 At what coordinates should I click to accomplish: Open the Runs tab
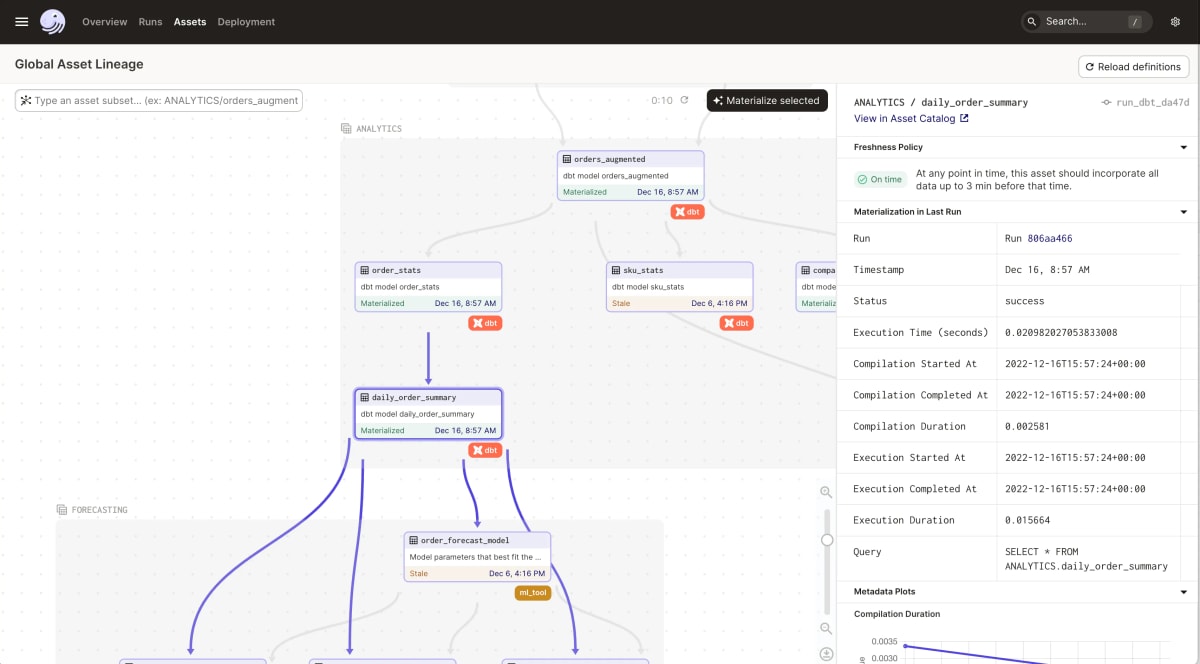click(x=150, y=21)
